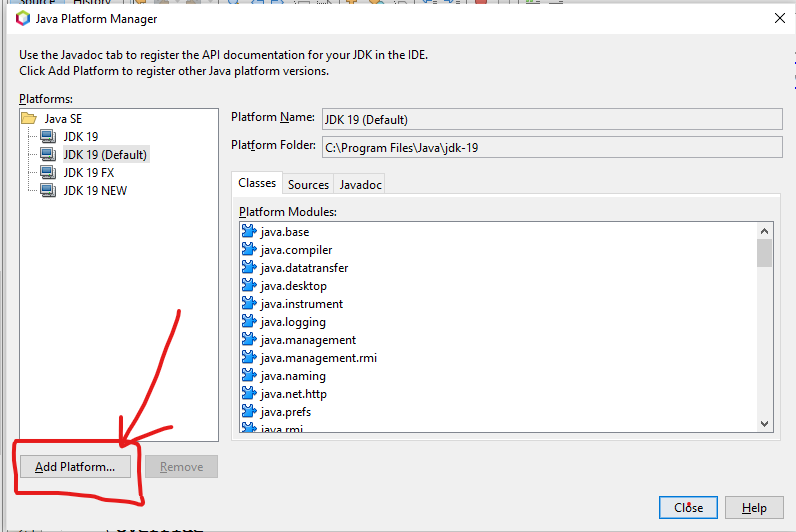The height and width of the screenshot is (532, 796).
Task: Click the disabled Remove button
Action: tap(181, 467)
